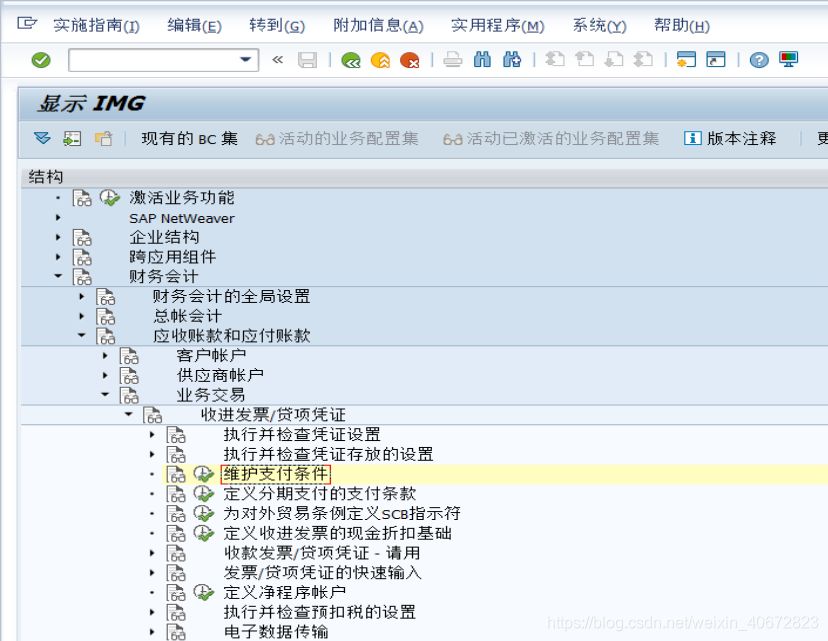
Task: Open the command field dropdown arrow
Action: pyautogui.click(x=245, y=60)
